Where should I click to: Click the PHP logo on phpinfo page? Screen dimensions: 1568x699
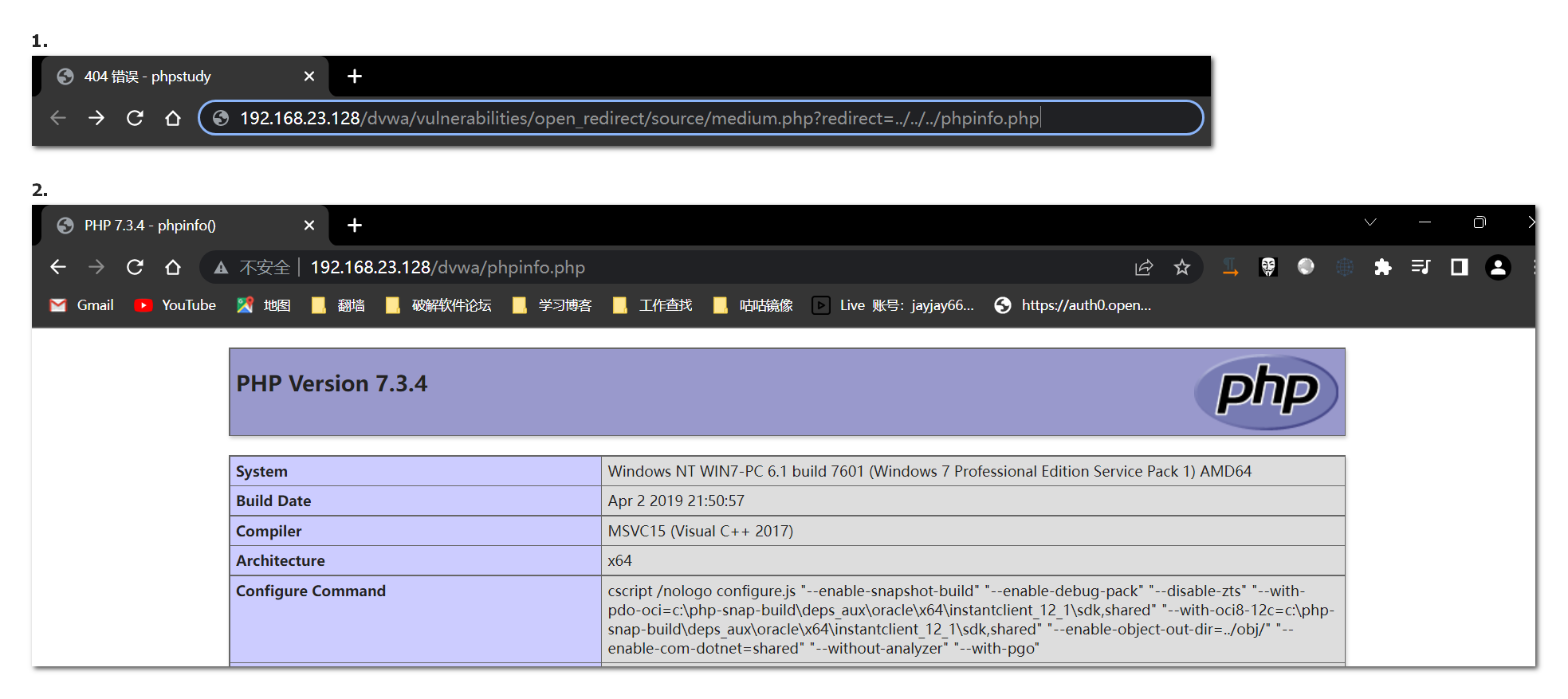(1266, 391)
